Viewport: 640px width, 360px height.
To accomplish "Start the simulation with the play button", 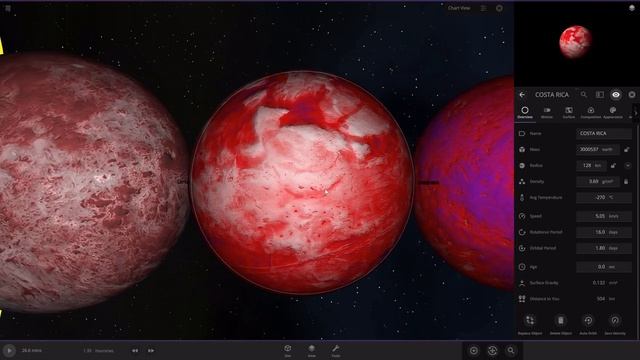I will point(9,350).
